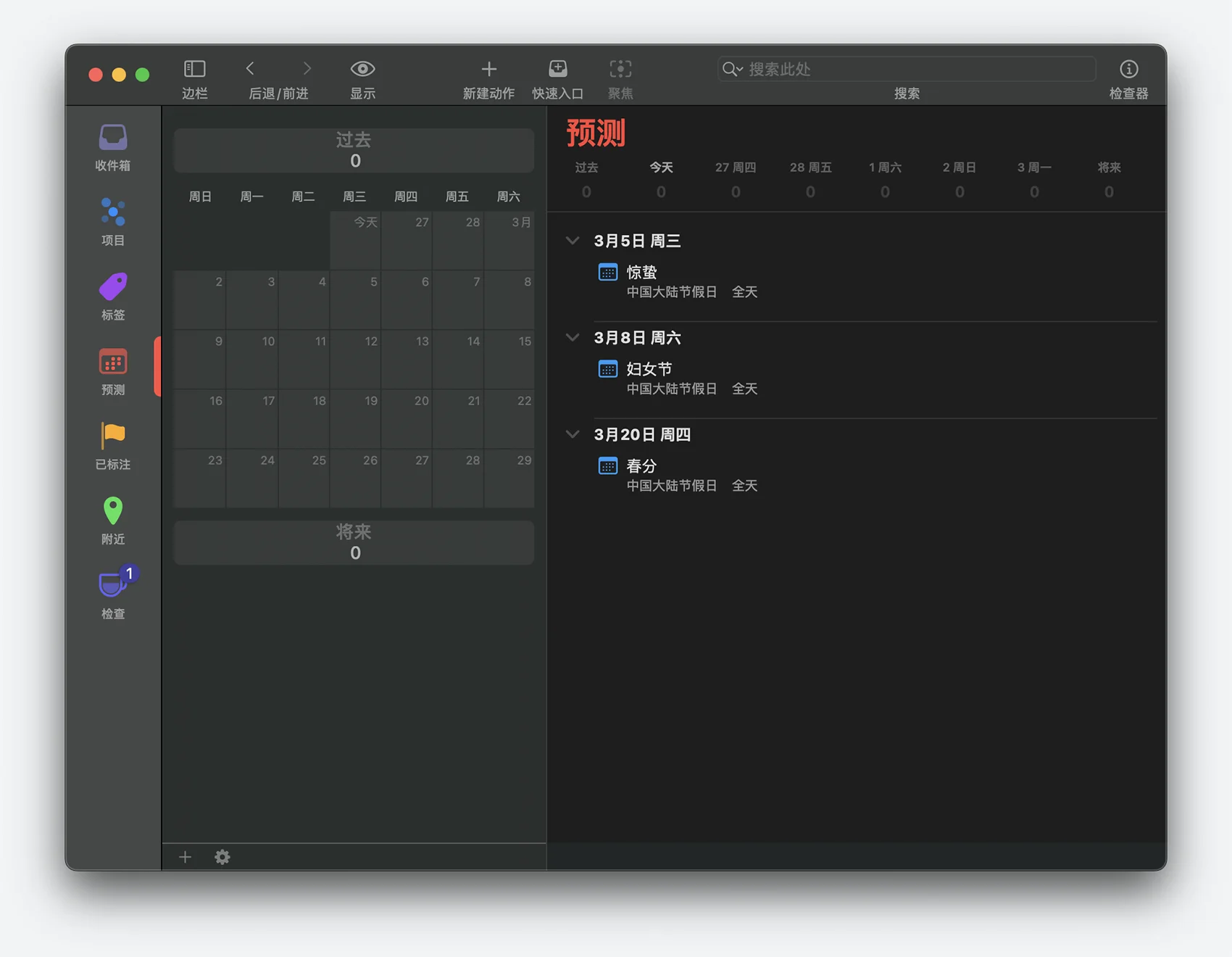Select calendar day 20
1232x957 pixels.
click(x=407, y=418)
